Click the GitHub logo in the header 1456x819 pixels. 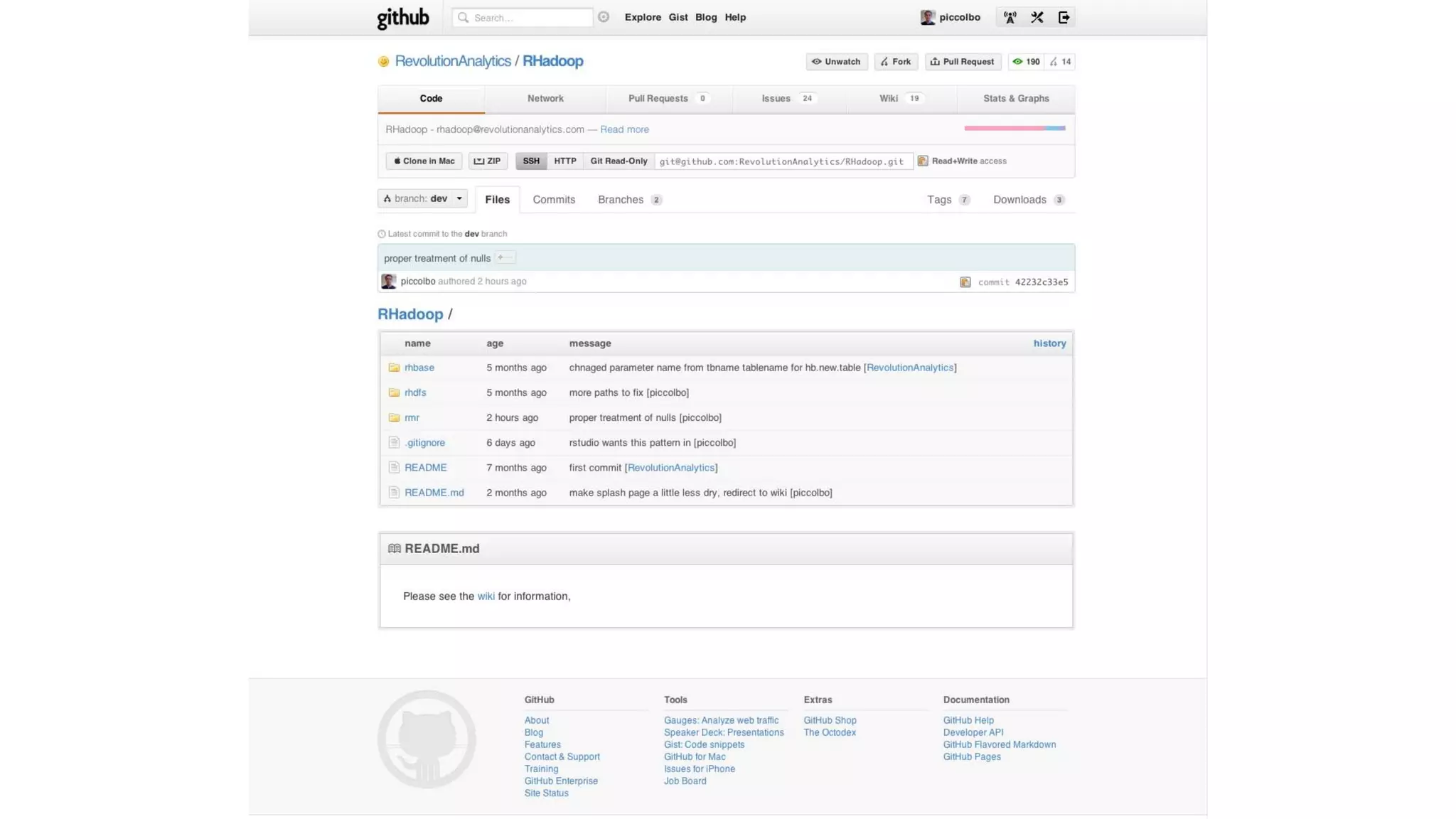(x=403, y=18)
